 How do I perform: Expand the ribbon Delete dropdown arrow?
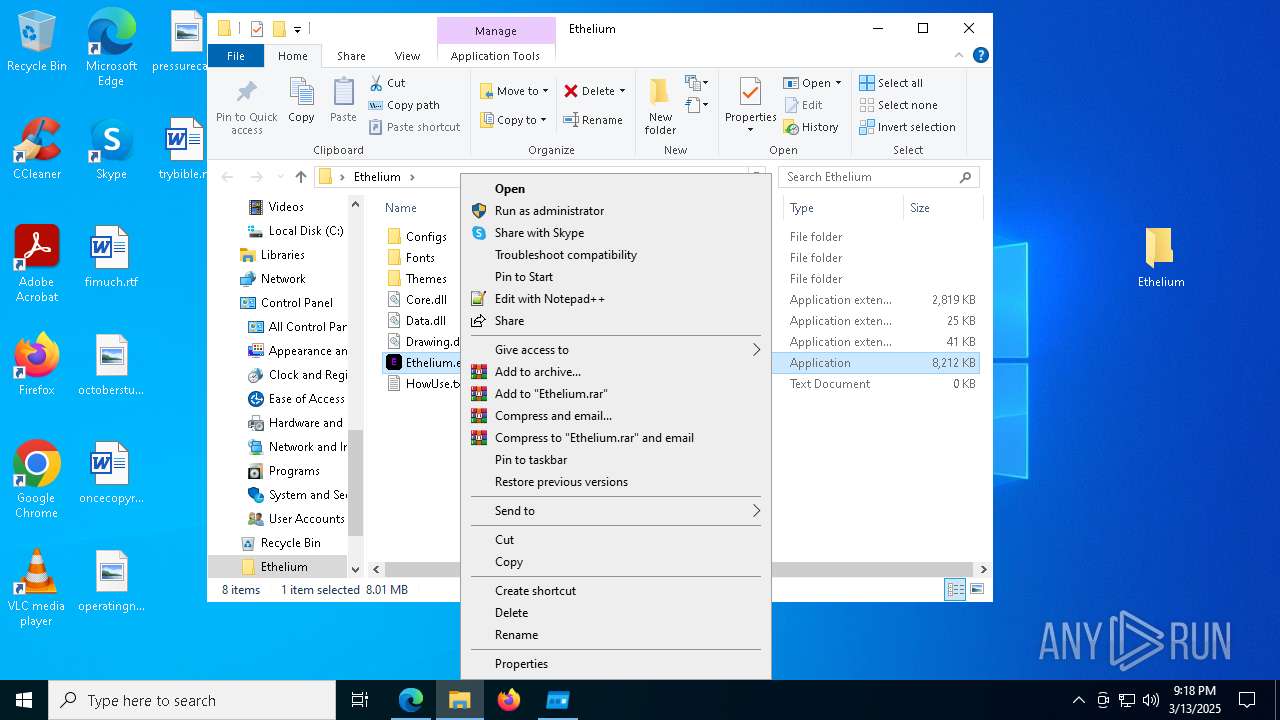point(622,91)
